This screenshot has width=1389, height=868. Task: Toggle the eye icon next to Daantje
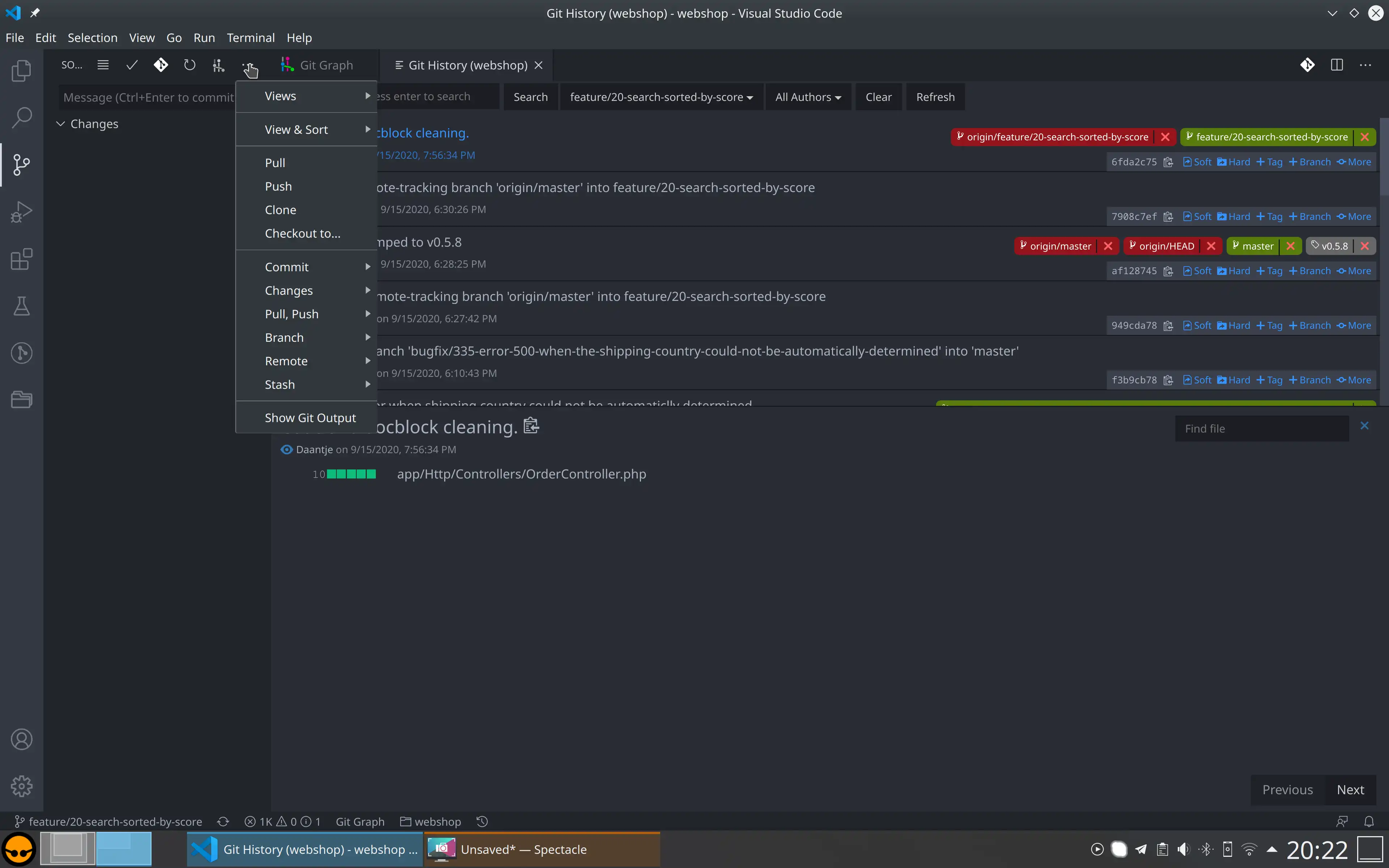tap(286, 450)
